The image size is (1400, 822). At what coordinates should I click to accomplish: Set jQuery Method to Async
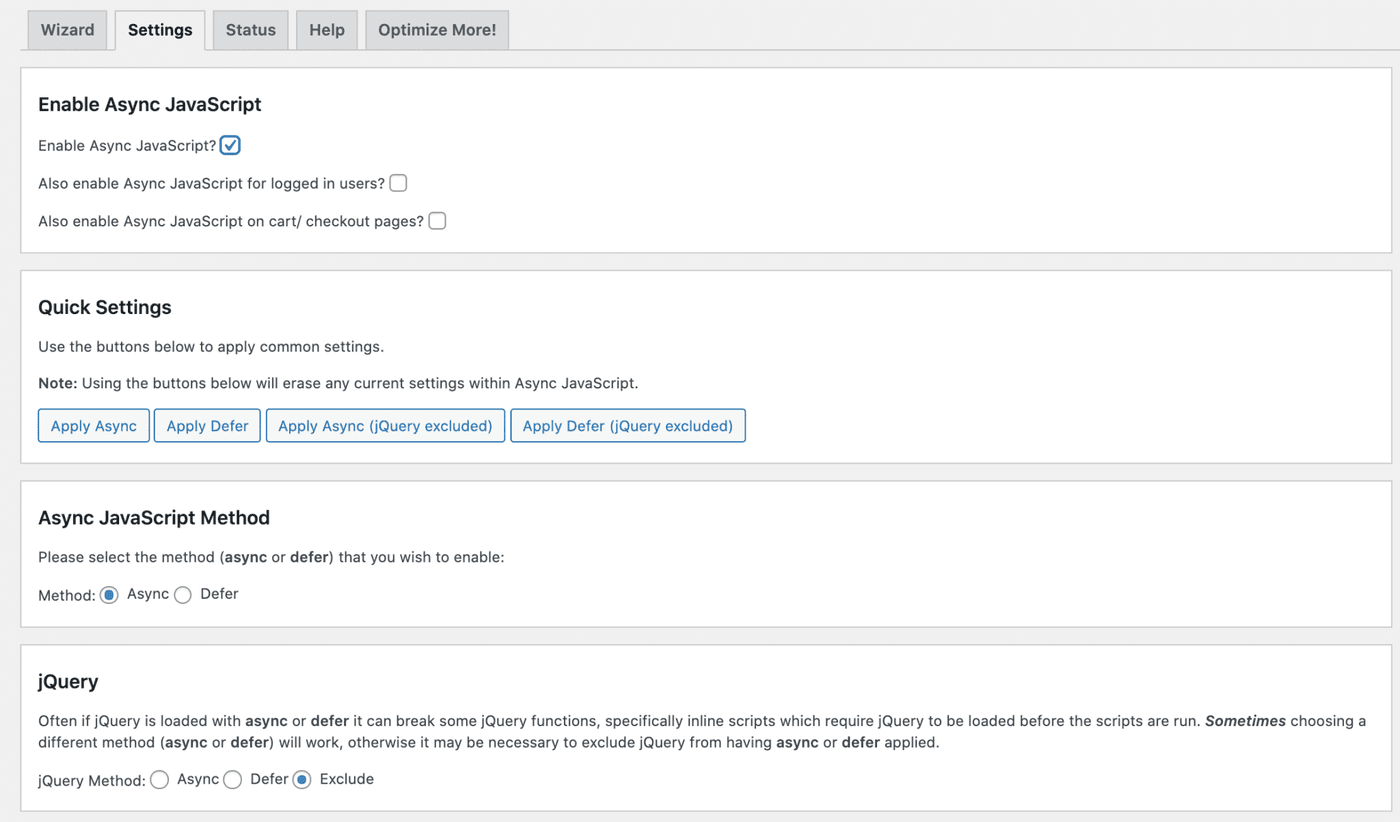pyautogui.click(x=160, y=780)
